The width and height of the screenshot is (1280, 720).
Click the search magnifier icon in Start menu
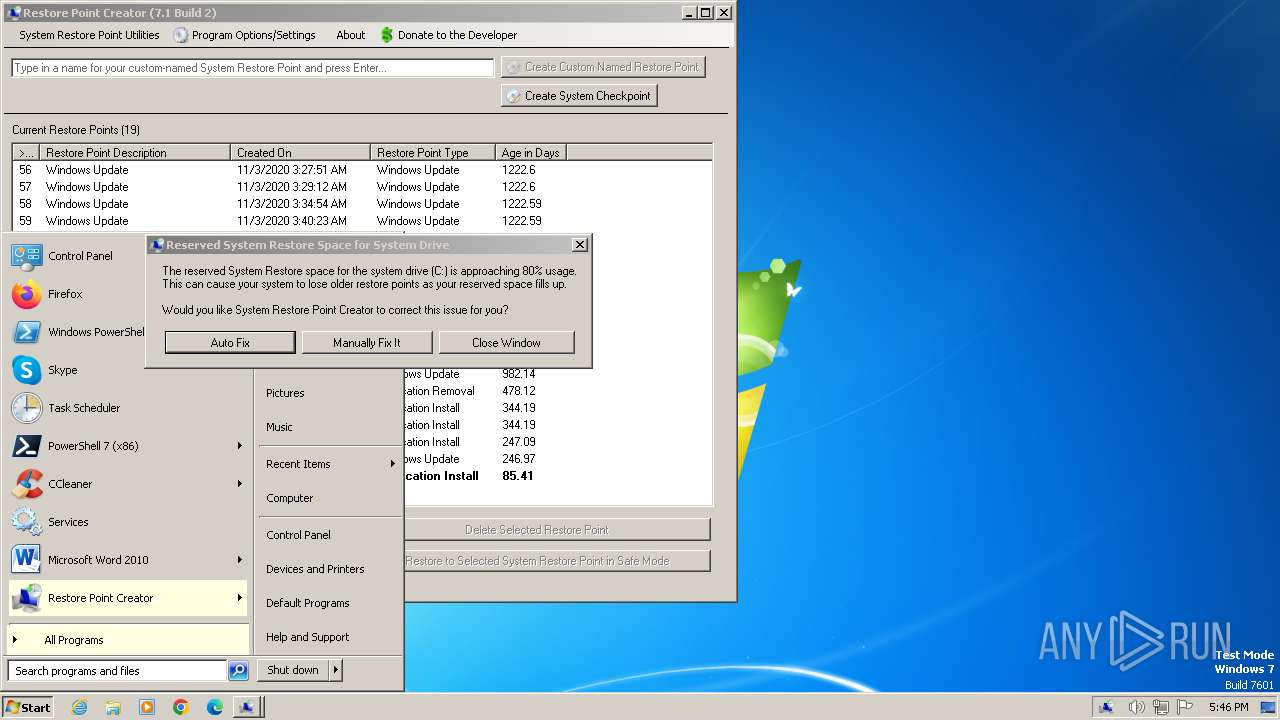click(x=238, y=671)
